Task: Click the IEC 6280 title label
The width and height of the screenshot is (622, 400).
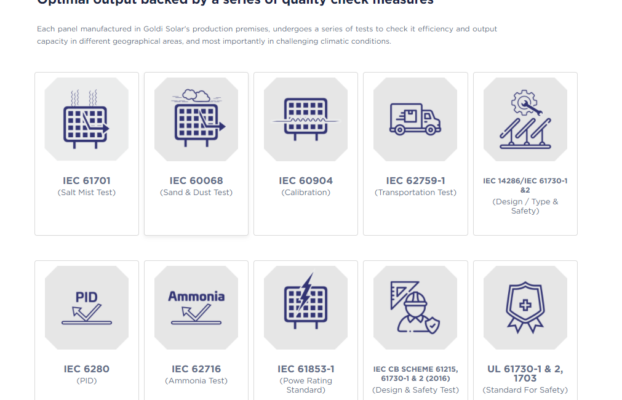Action: (x=86, y=368)
